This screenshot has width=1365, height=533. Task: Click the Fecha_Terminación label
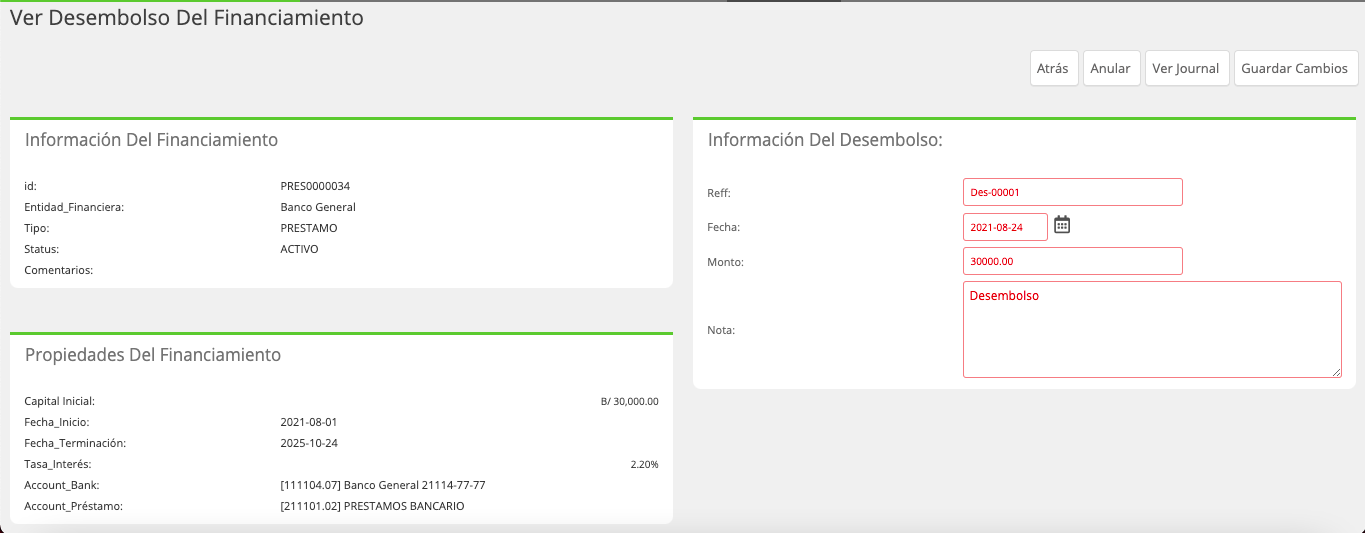[x=75, y=443]
